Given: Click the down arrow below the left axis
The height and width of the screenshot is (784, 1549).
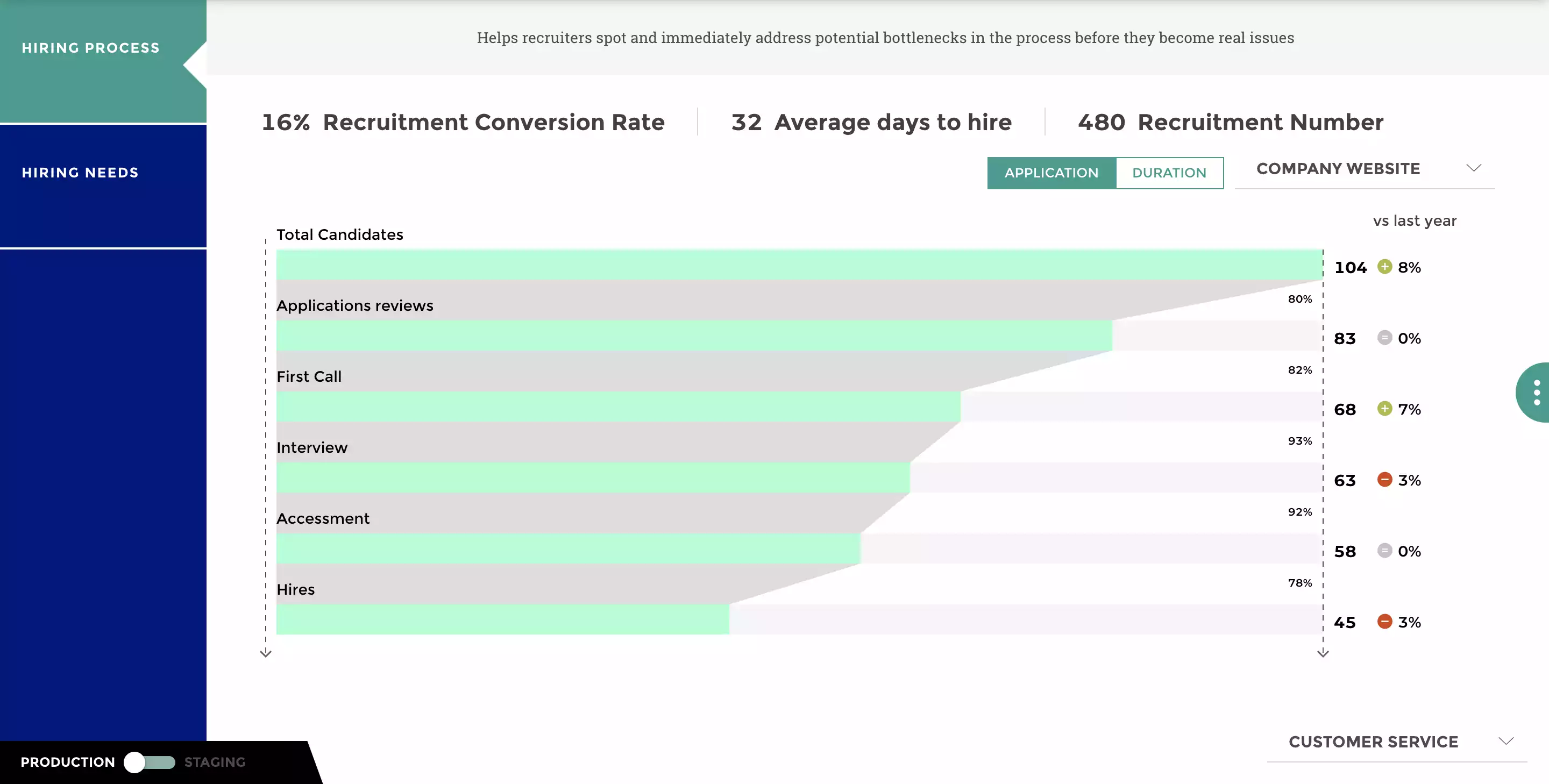Looking at the screenshot, I should point(266,653).
